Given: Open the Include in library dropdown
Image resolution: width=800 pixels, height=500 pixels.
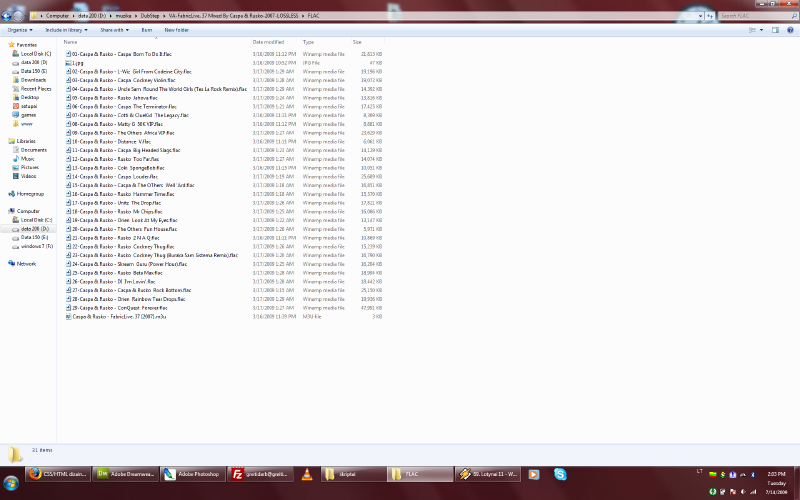Looking at the screenshot, I should point(66,30).
